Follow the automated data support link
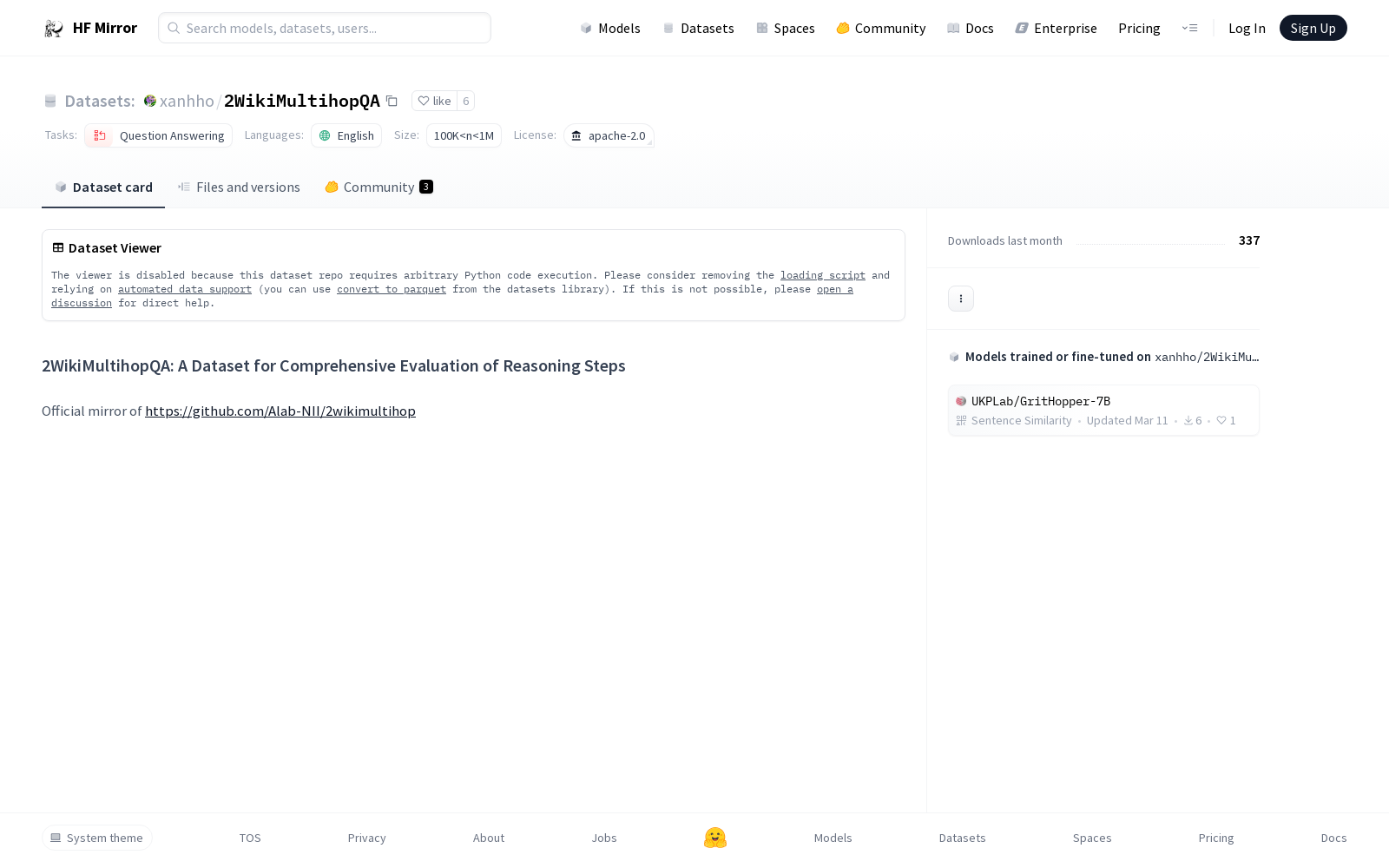Viewport: 1389px width, 868px height. [x=185, y=289]
